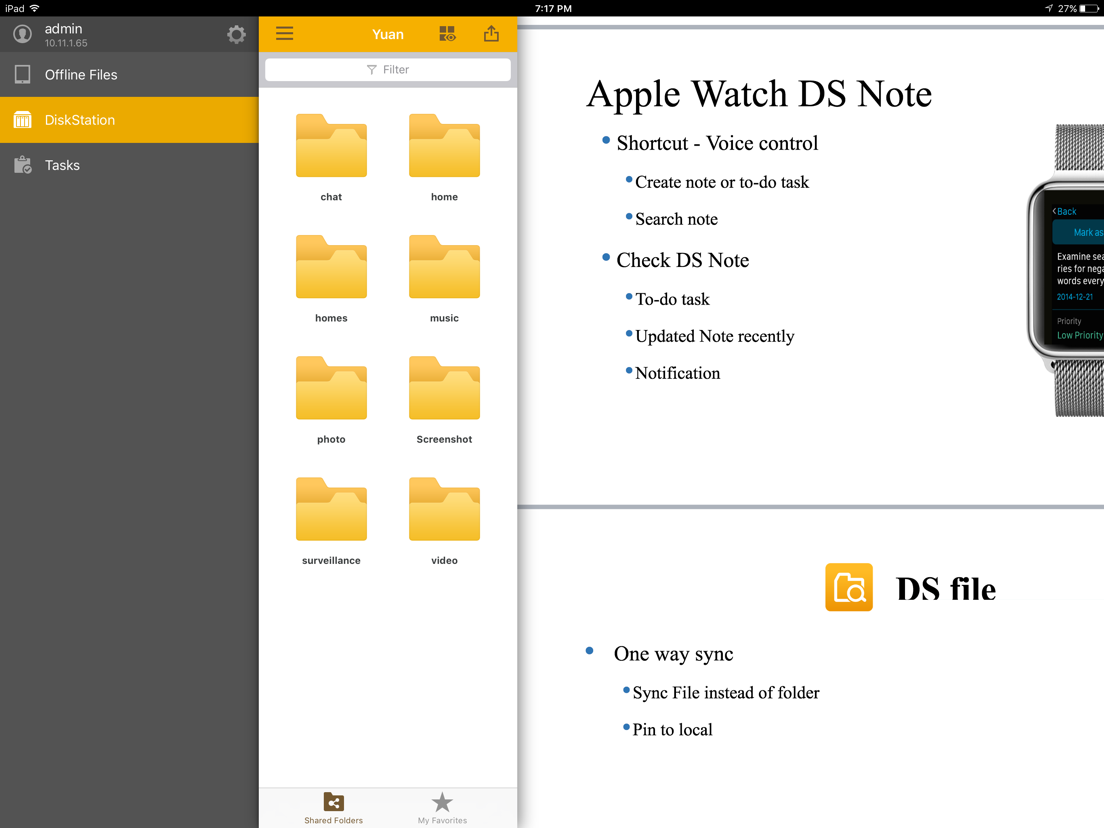
Task: Switch the folder view mode icon
Action: pos(447,34)
